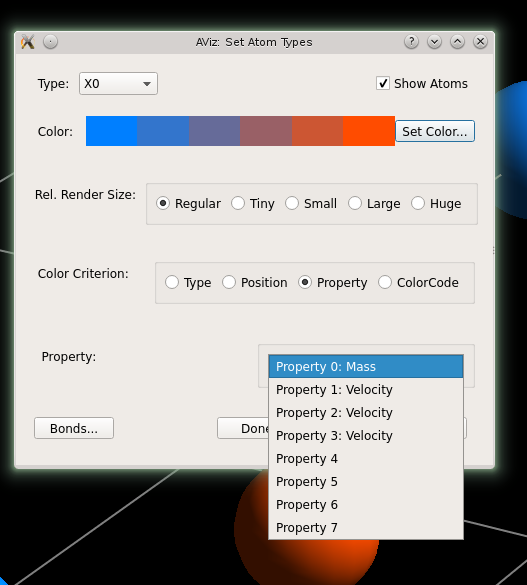Select Property 5 in dropdown list
This screenshot has width=527, height=585.
(366, 482)
